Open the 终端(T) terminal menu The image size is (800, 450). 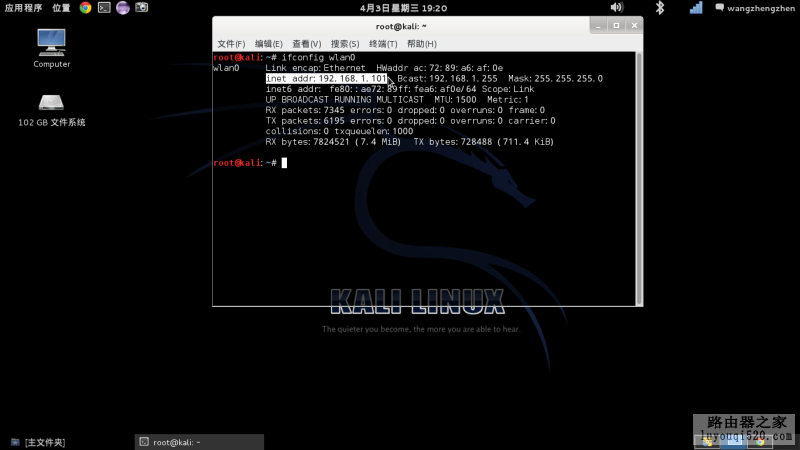click(x=383, y=44)
